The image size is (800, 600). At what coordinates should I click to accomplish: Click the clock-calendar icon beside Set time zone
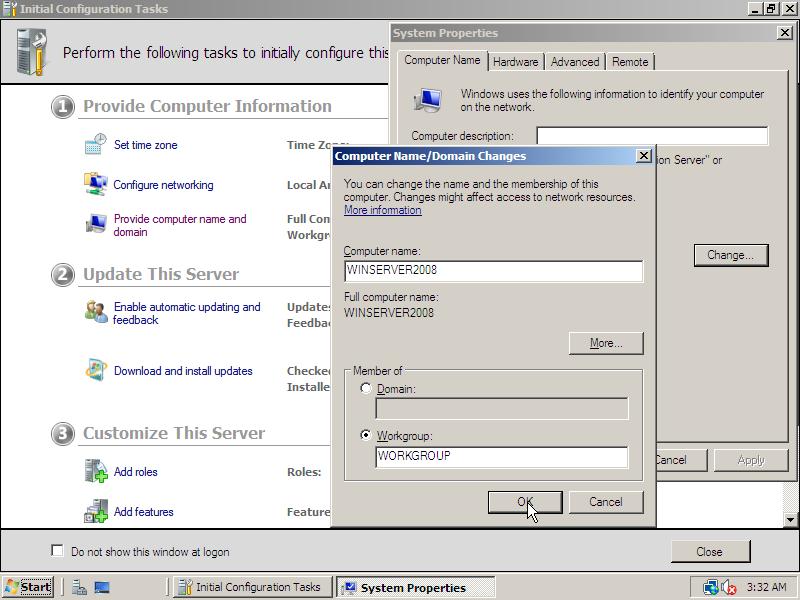coord(95,144)
